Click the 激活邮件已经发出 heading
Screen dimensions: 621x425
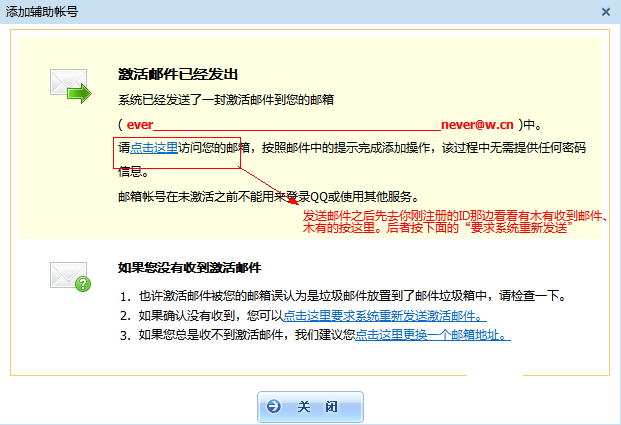point(178,74)
